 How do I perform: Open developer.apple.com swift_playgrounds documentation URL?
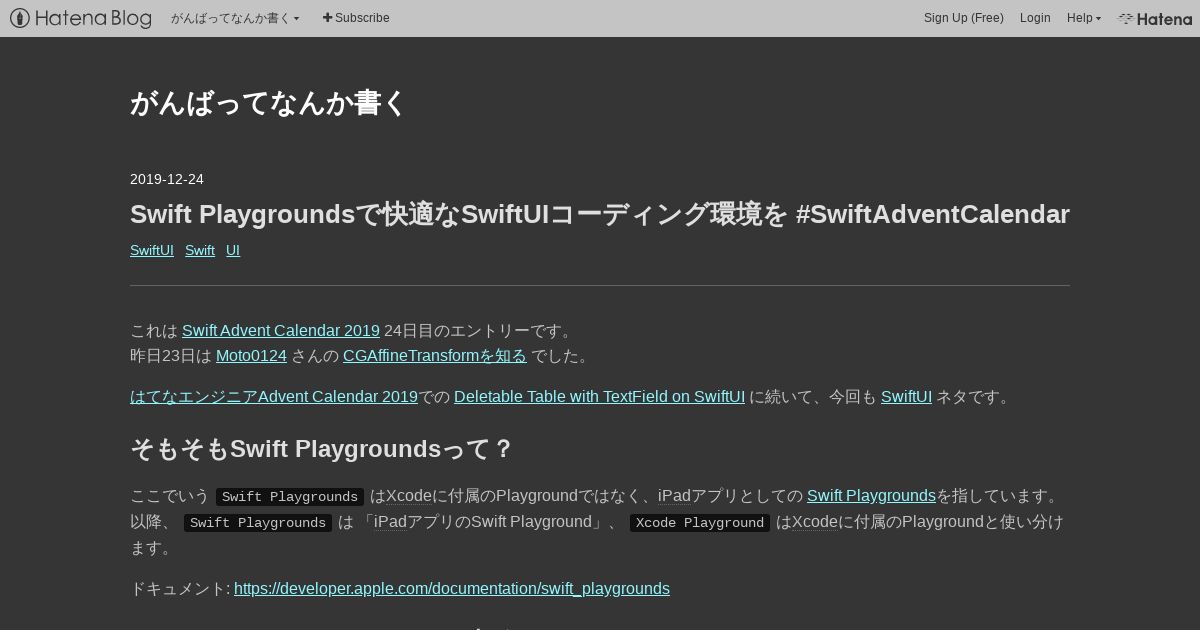click(x=452, y=588)
